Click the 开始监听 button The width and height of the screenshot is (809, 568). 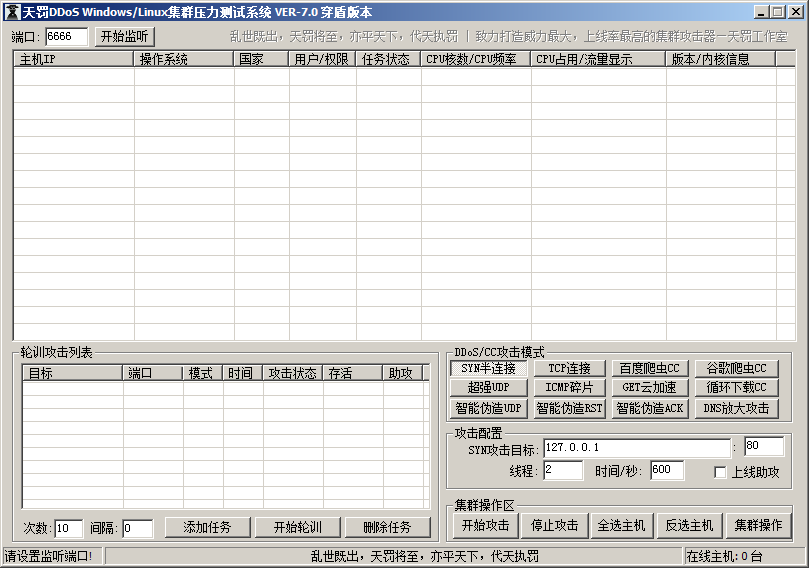[x=125, y=36]
